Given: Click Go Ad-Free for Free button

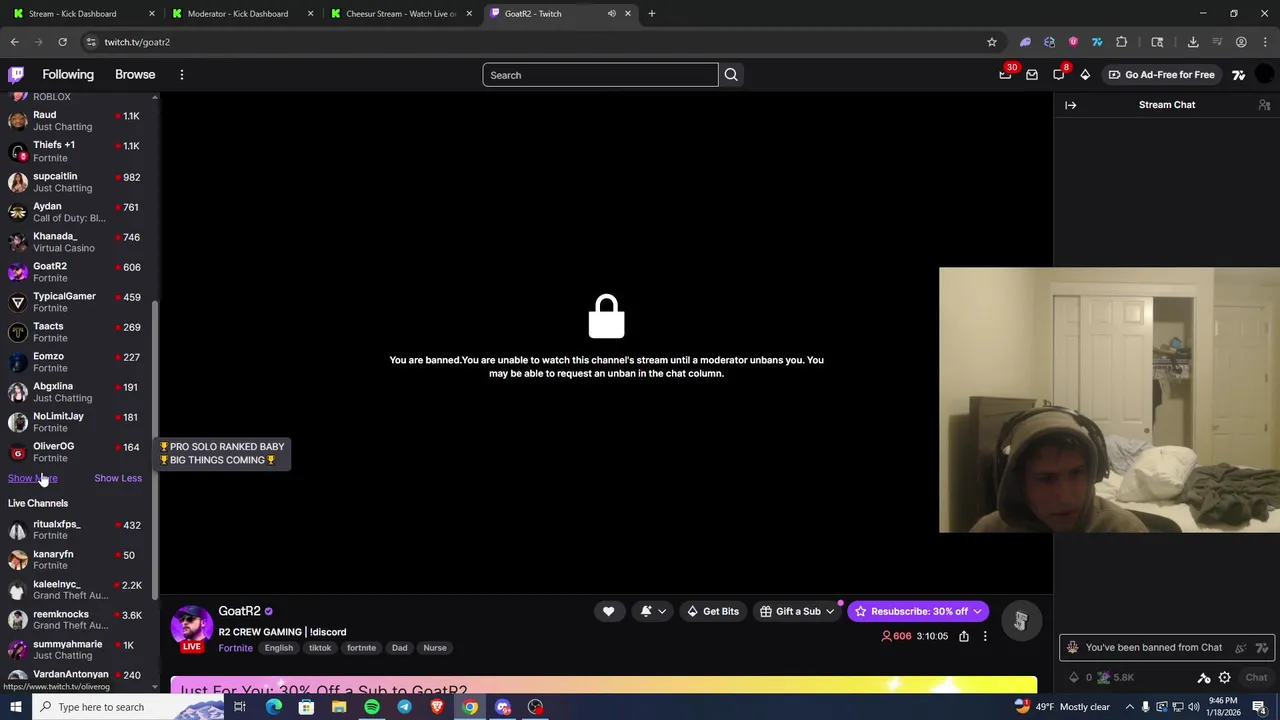Looking at the screenshot, I should tap(1161, 75).
